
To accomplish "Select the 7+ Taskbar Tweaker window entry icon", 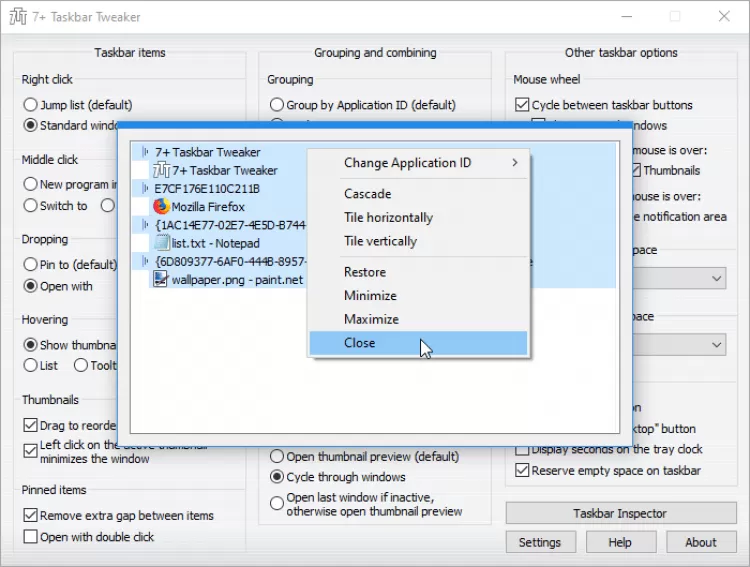I will point(162,170).
